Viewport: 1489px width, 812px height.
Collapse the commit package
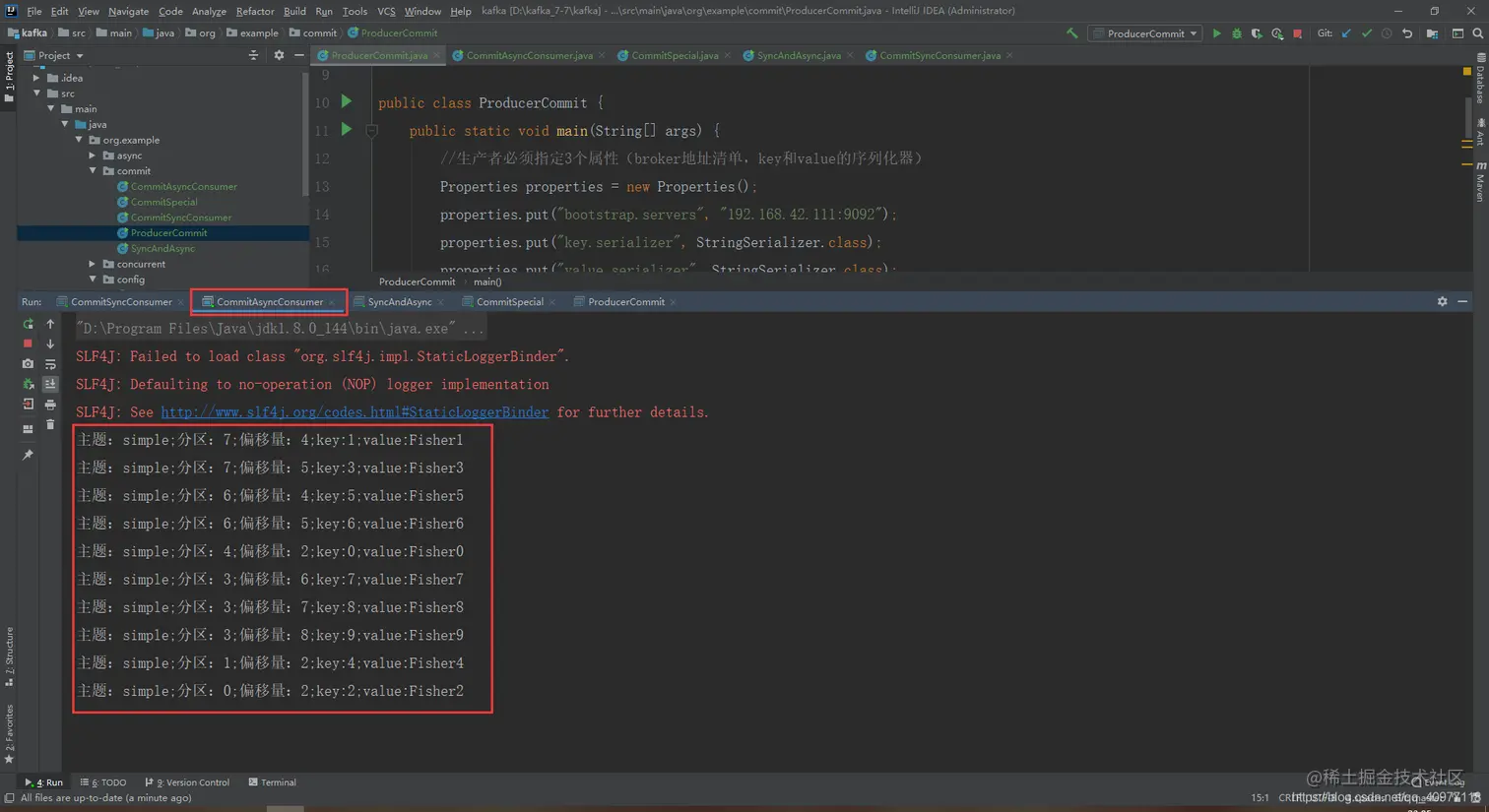[x=93, y=171]
